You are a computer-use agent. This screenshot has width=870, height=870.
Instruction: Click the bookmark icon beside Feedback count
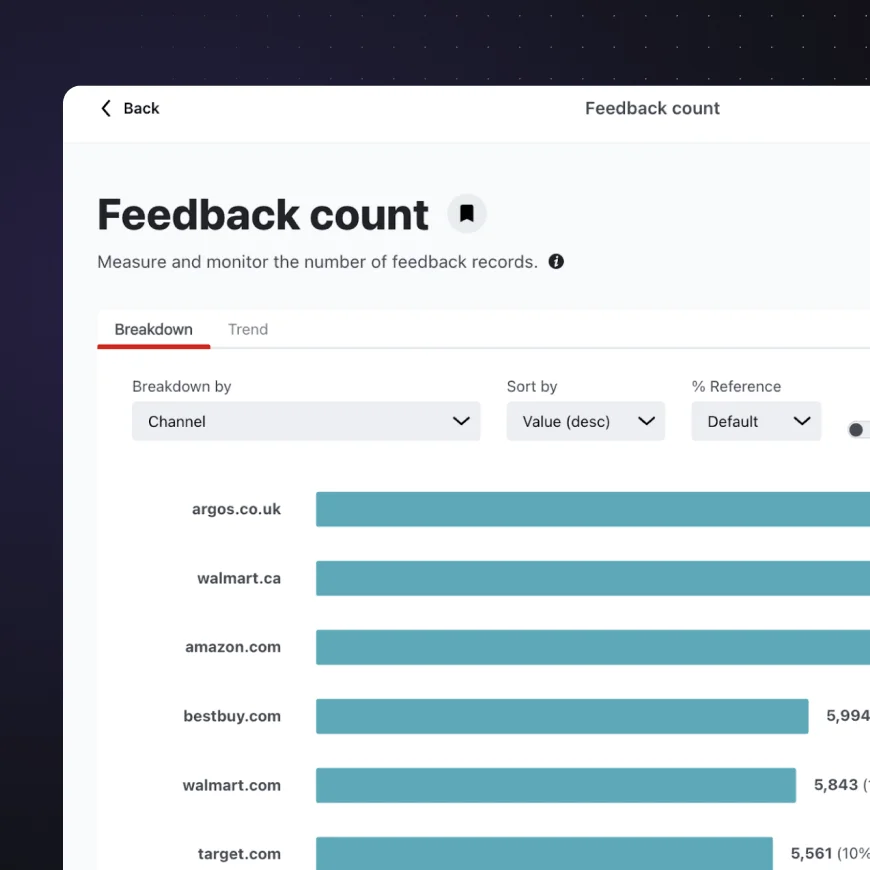(x=467, y=214)
